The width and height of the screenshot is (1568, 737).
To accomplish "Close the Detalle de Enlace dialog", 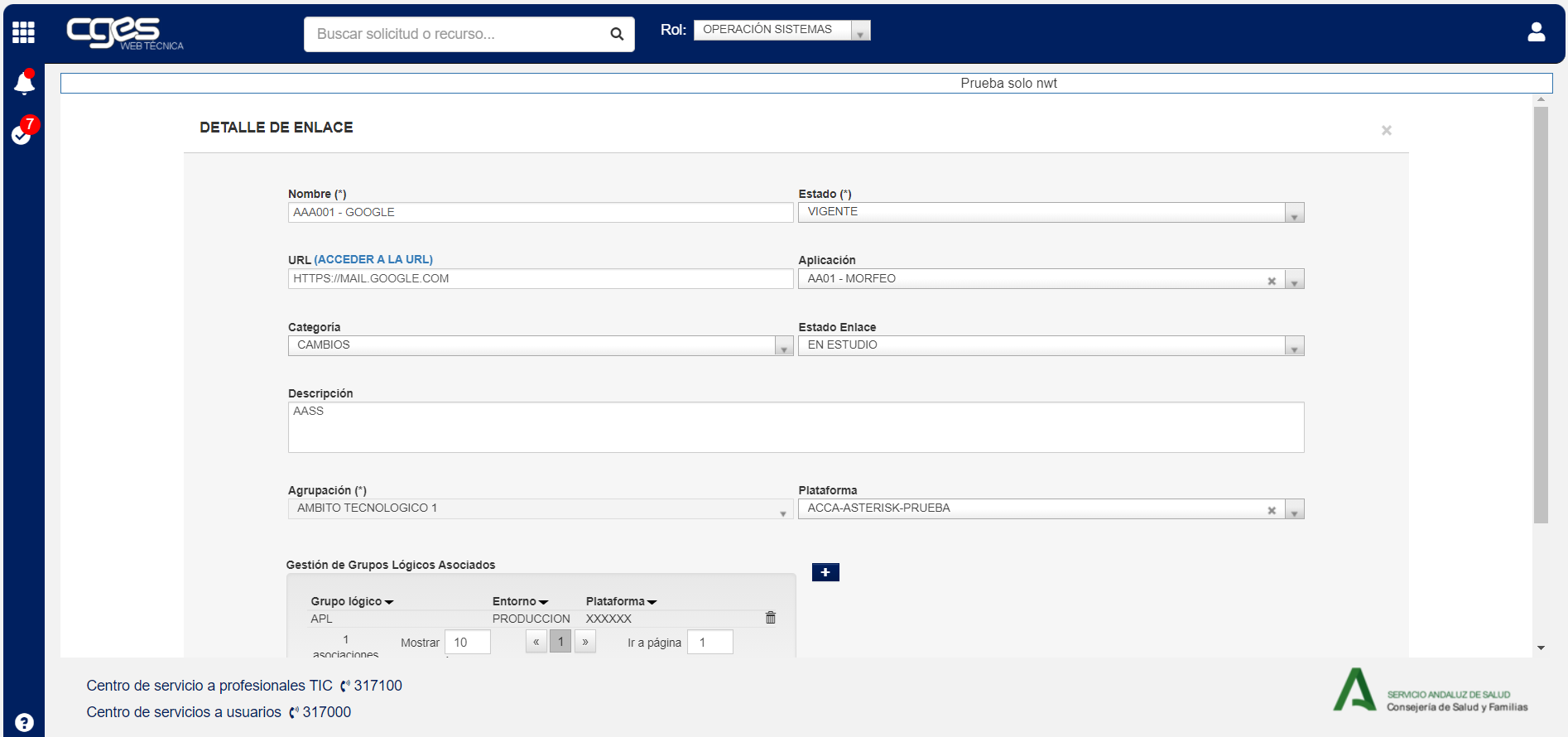I will pos(1387,130).
